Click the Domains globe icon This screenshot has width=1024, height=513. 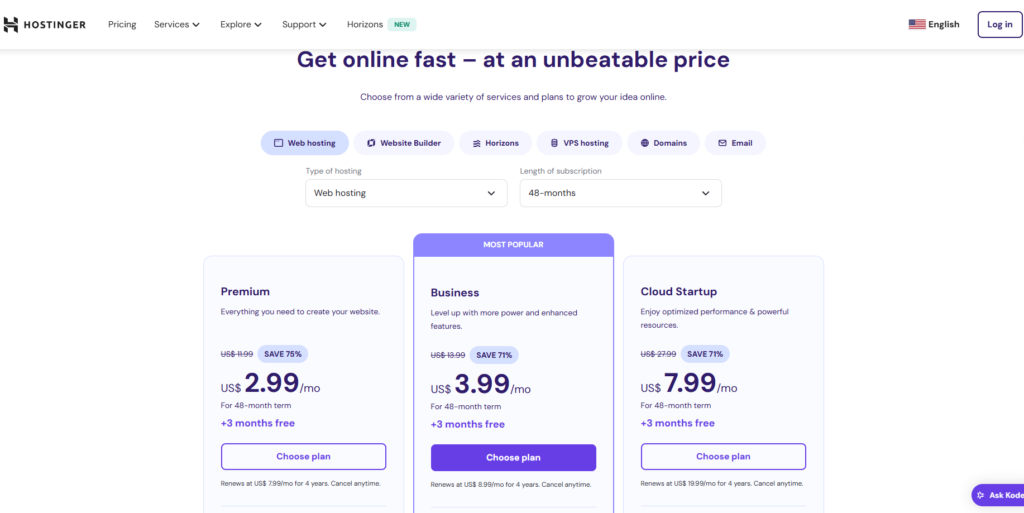[x=645, y=143]
